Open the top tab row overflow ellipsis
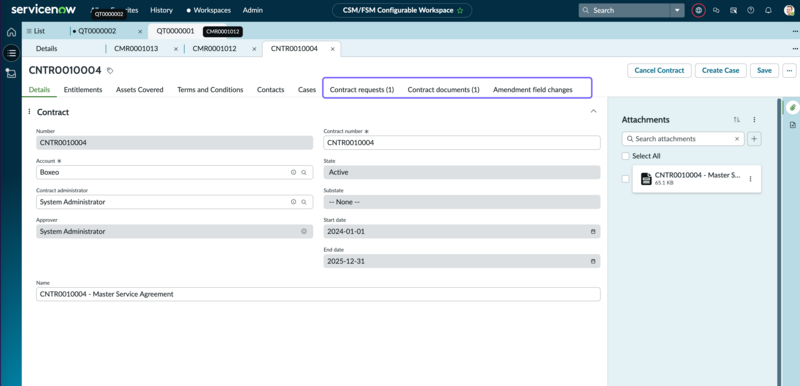Viewport: 800px width, 386px height. tap(795, 32)
